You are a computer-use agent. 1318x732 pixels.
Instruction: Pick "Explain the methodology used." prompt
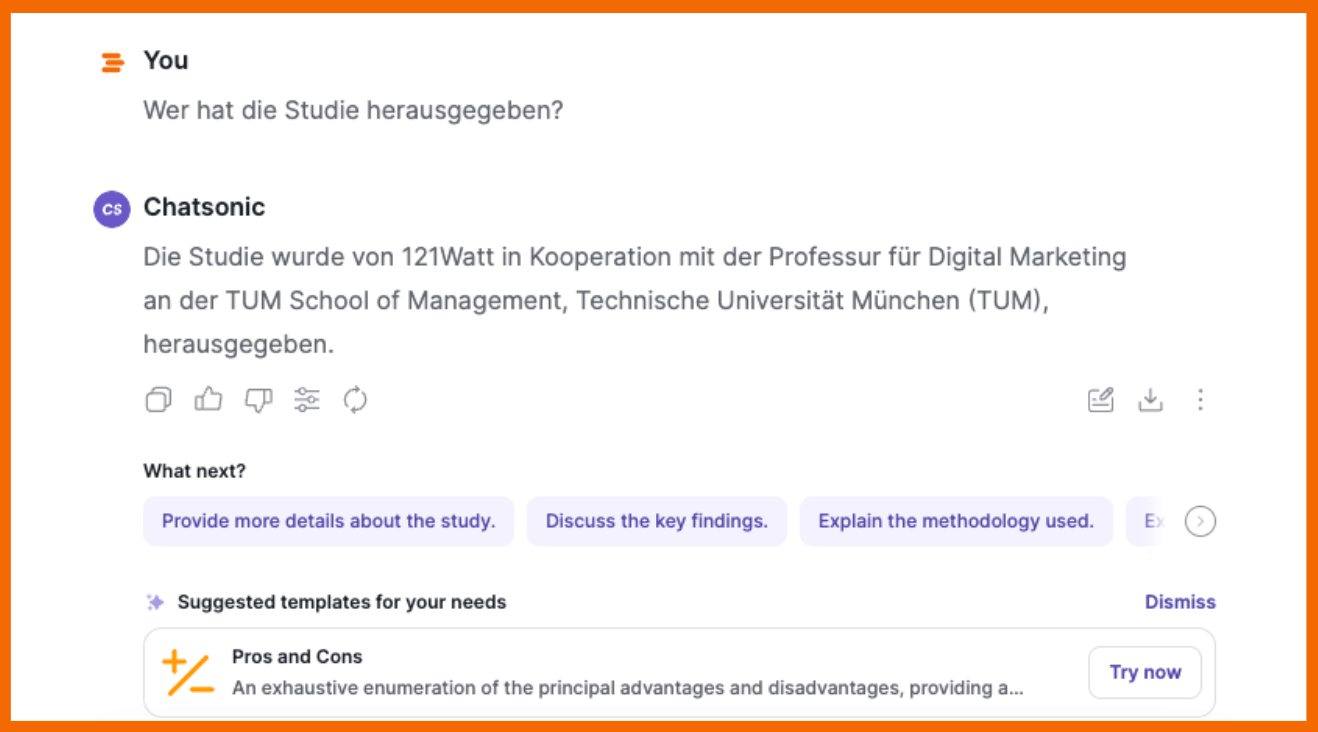pos(955,521)
